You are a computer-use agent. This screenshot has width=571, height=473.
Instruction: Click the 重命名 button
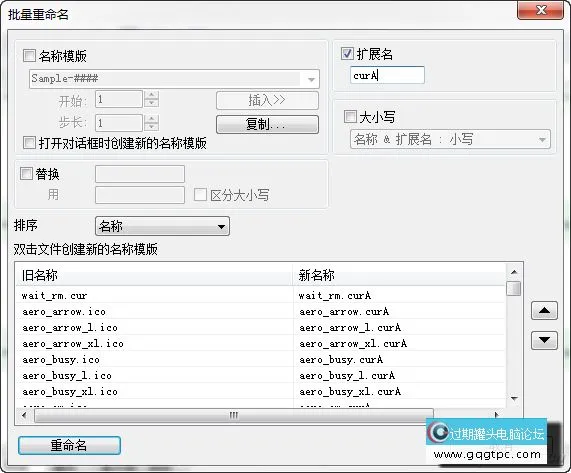coord(69,445)
